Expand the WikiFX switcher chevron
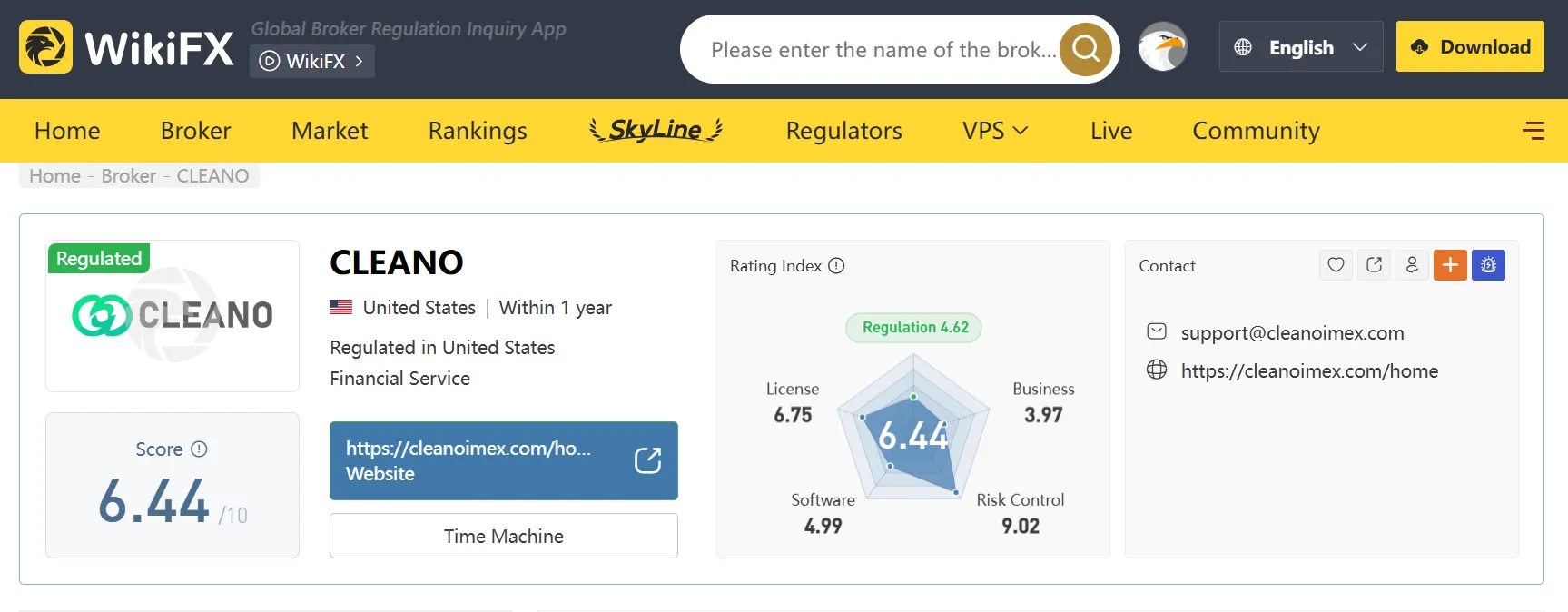1568x612 pixels. pyautogui.click(x=359, y=61)
